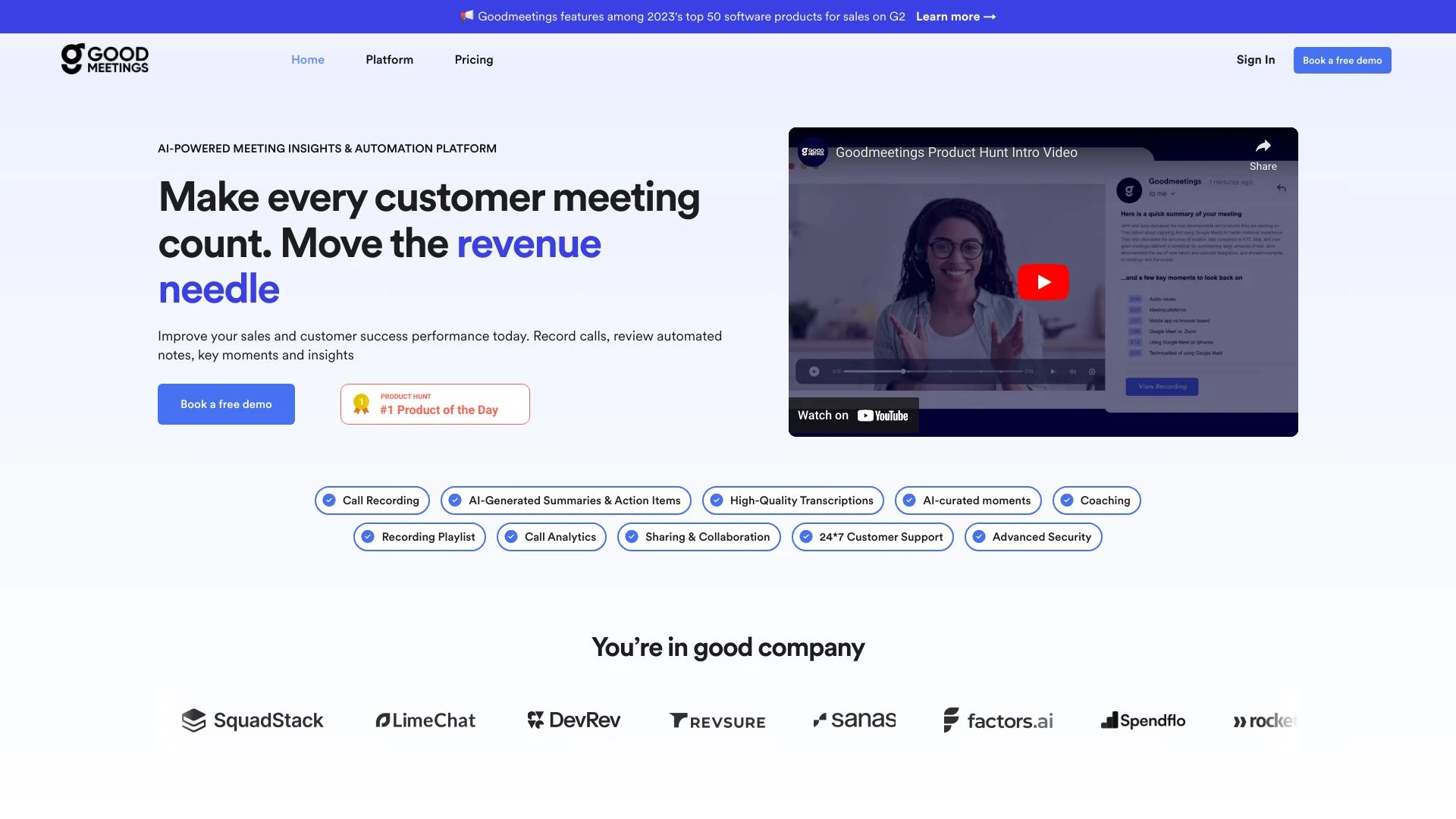
Task: Expand the Platform navigation menu
Action: [x=389, y=60]
